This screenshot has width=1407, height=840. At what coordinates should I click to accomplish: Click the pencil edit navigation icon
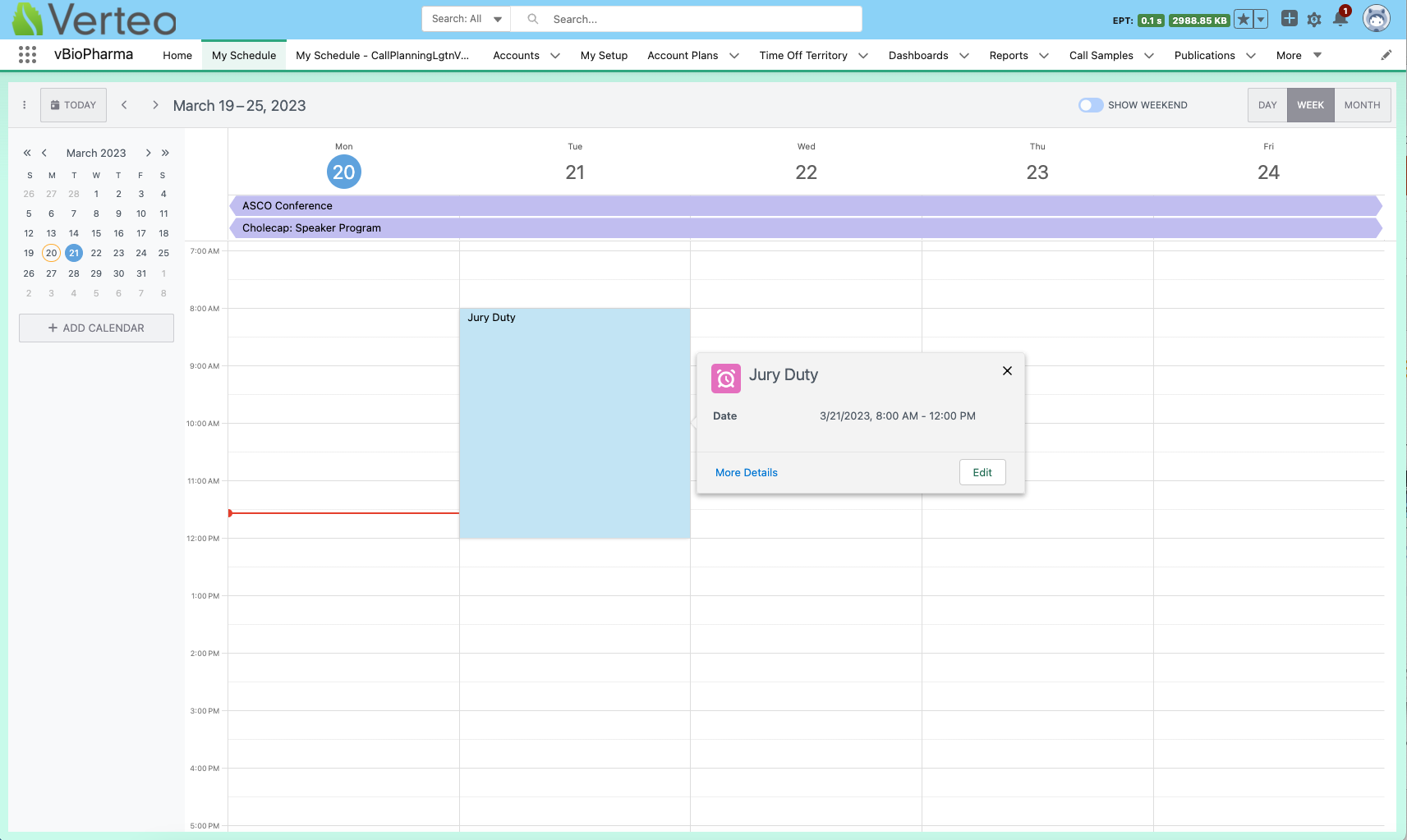[x=1386, y=55]
